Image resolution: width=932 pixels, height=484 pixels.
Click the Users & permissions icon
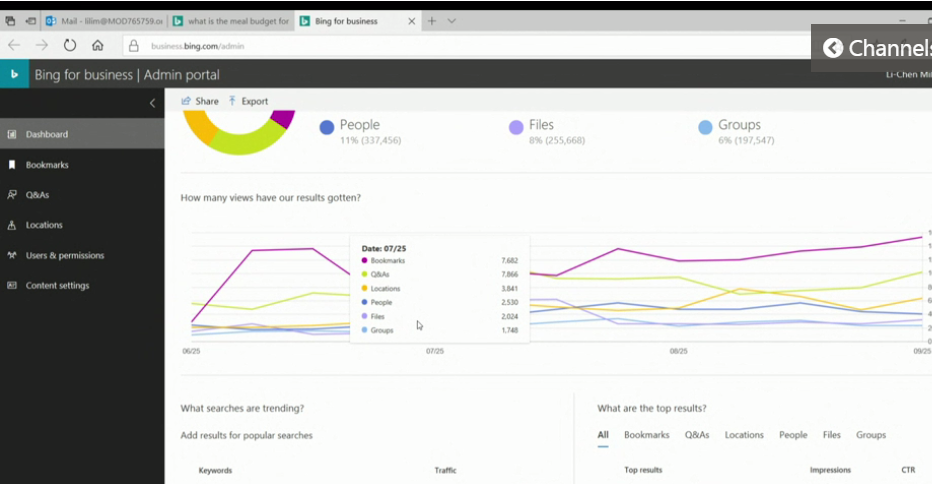12,255
